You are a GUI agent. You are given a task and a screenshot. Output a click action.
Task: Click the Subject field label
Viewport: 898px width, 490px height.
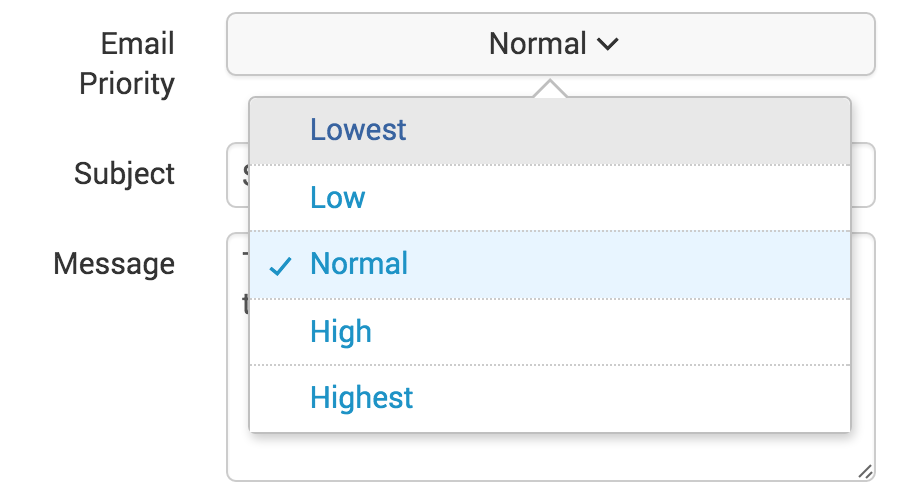124,174
